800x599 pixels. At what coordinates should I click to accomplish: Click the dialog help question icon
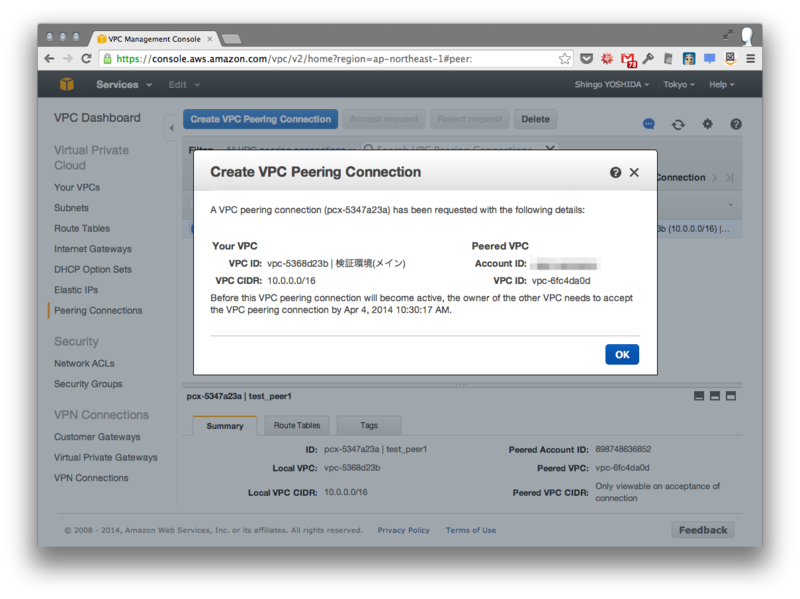click(x=615, y=172)
